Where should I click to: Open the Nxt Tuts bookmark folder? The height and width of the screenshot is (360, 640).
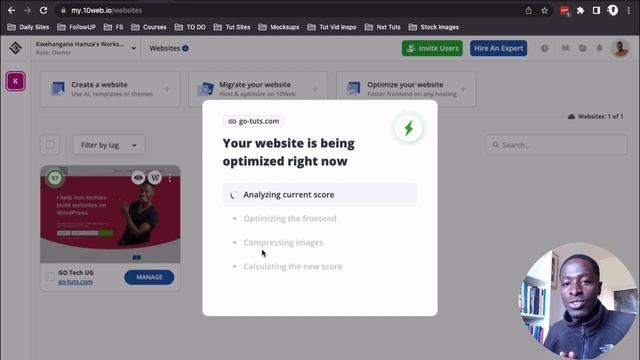tap(382, 27)
